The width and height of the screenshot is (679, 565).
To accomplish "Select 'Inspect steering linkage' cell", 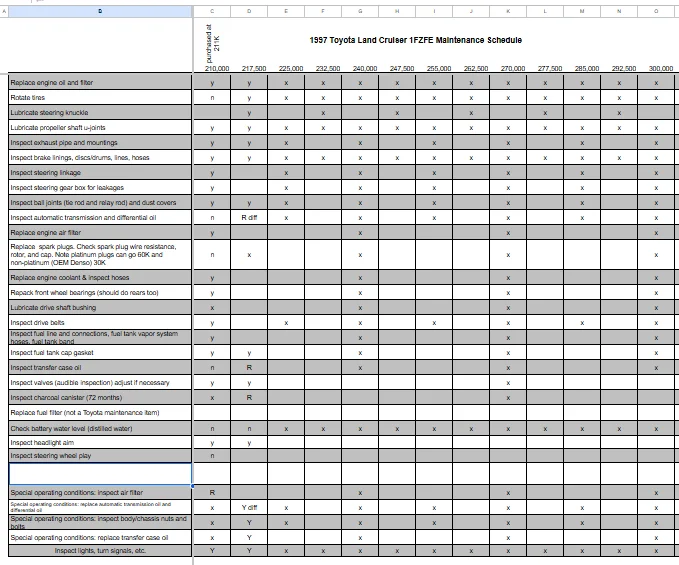I will pos(100,173).
